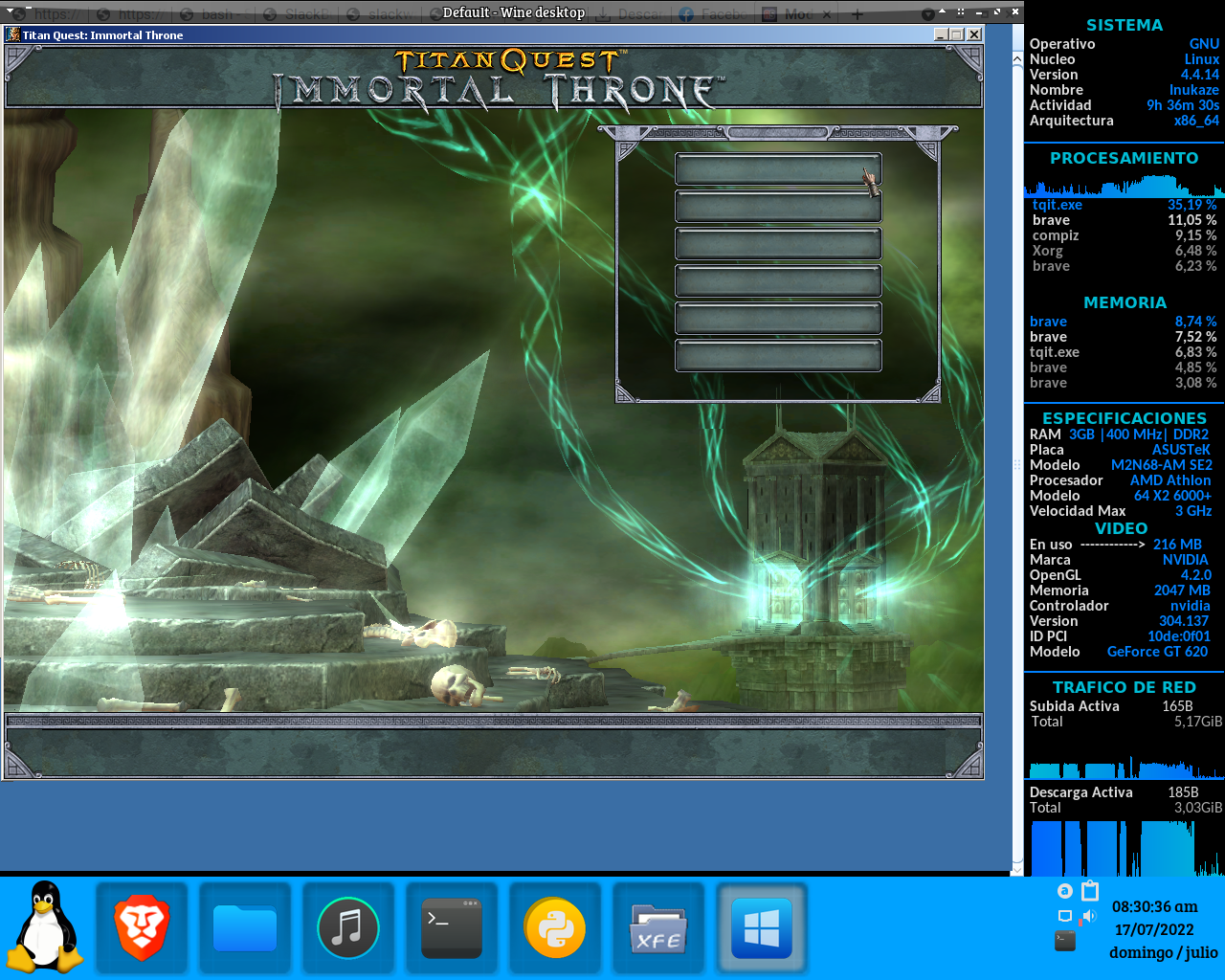Click the first blank button in game menu
The width and height of the screenshot is (1225, 980).
[x=778, y=169]
